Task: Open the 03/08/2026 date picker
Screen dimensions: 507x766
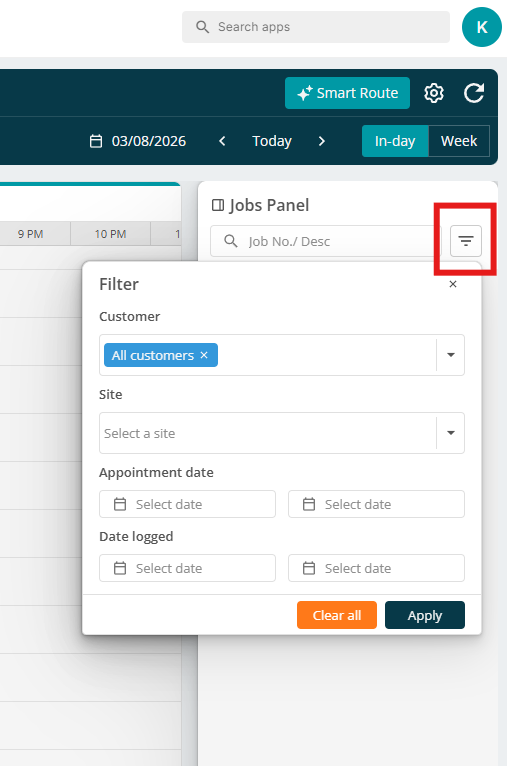Action: pyautogui.click(x=138, y=141)
